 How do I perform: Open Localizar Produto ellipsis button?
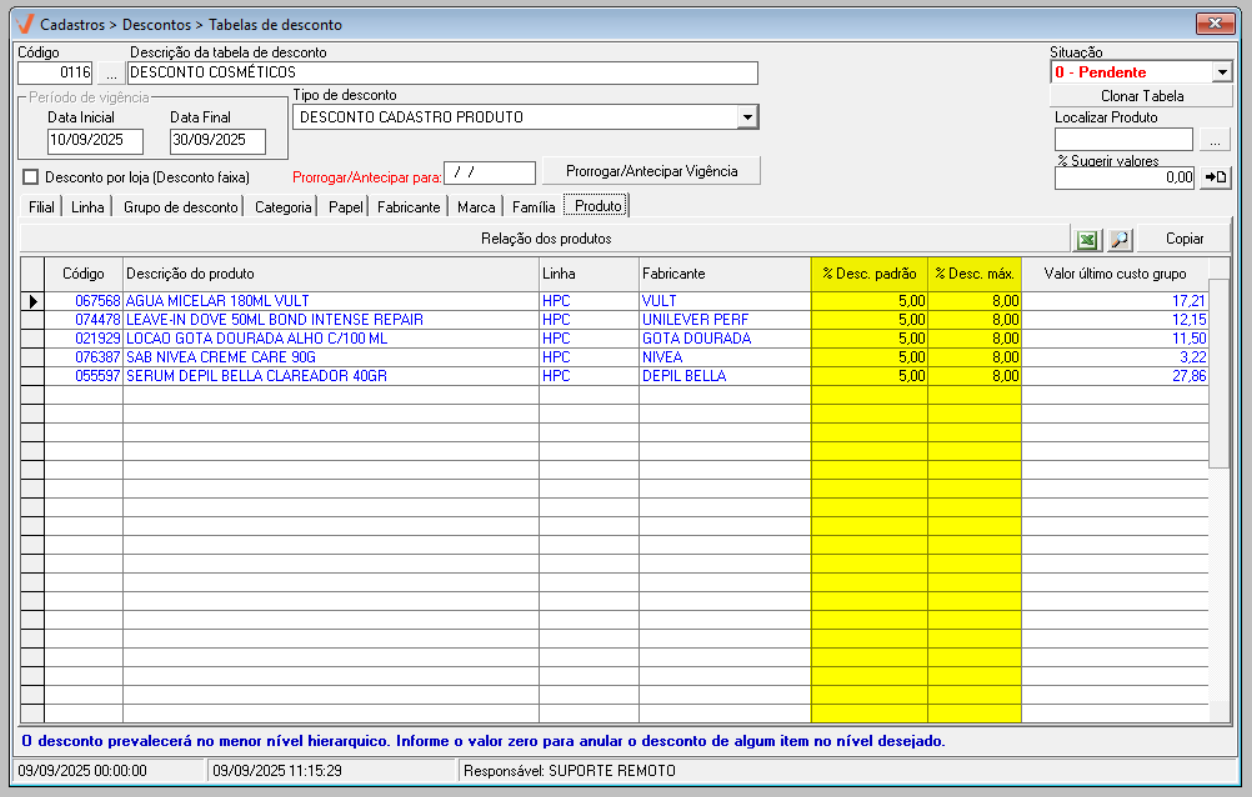coord(1215,140)
